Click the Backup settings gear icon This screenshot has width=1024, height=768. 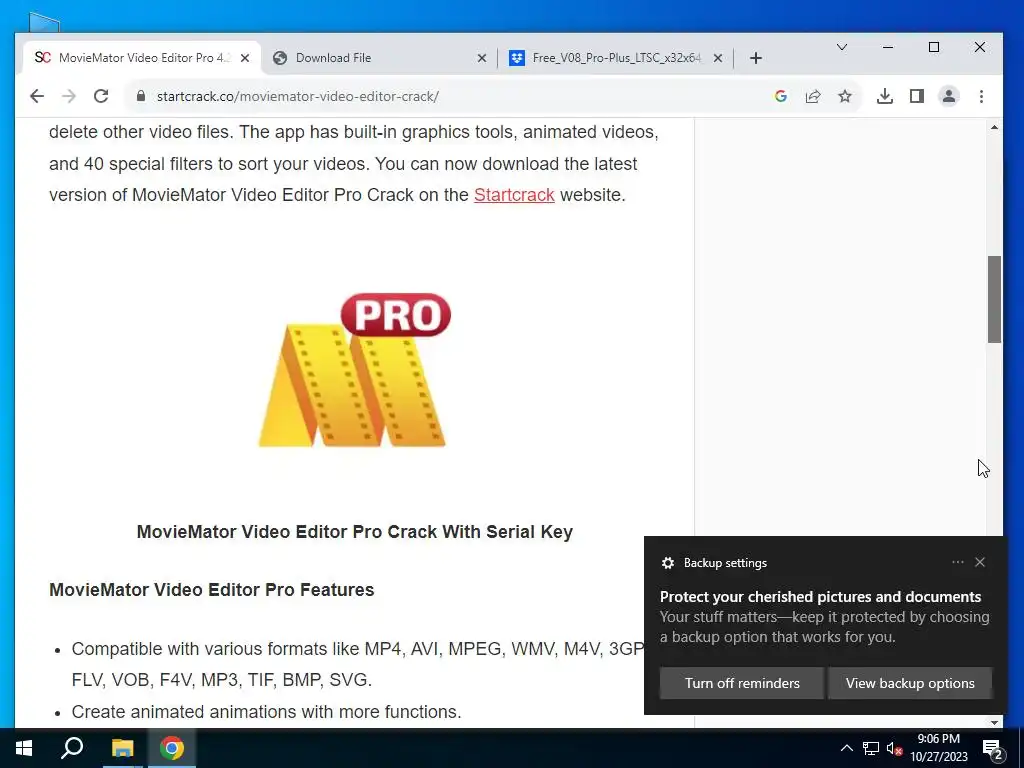(x=667, y=563)
